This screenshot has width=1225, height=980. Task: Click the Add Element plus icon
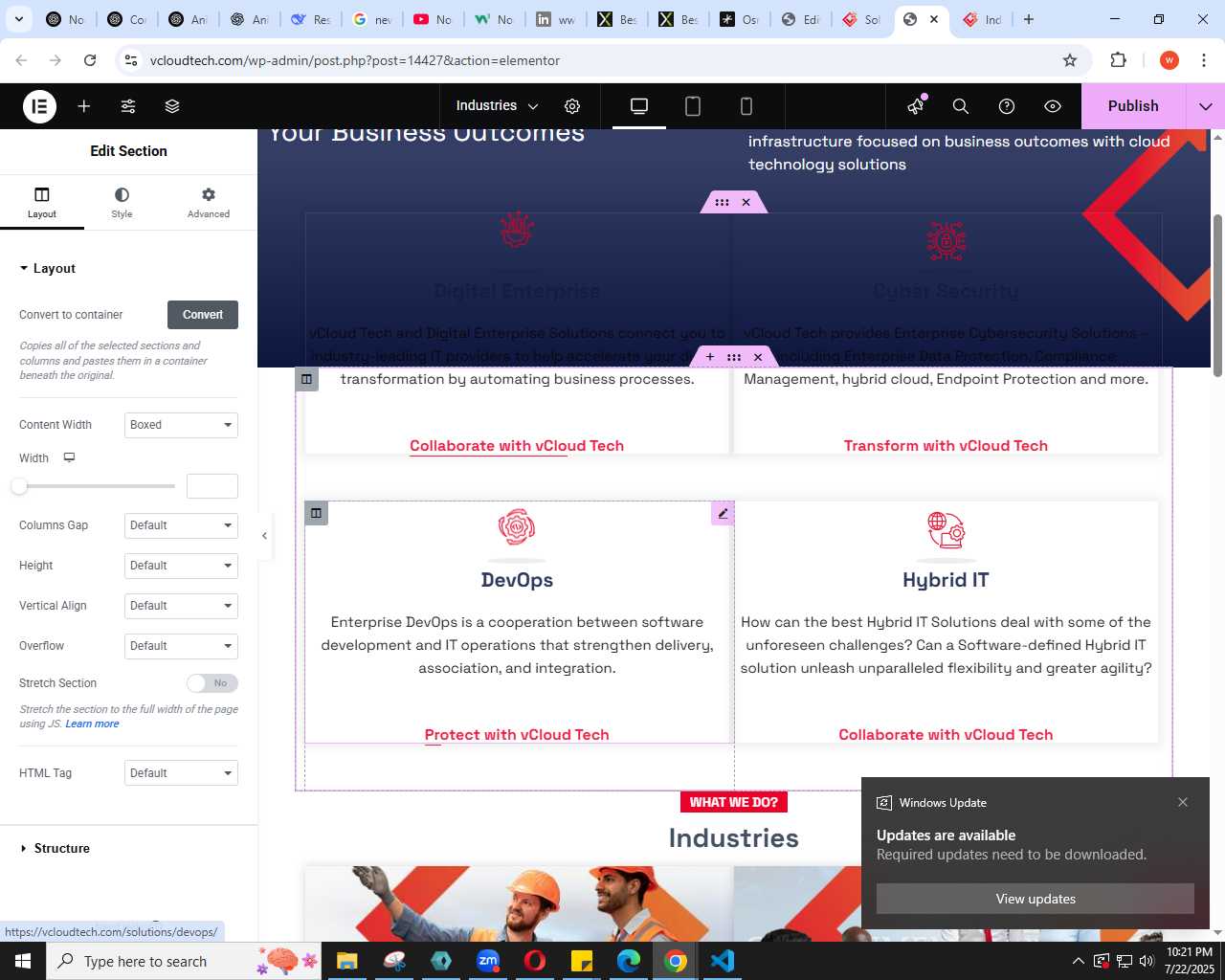pyautogui.click(x=84, y=106)
